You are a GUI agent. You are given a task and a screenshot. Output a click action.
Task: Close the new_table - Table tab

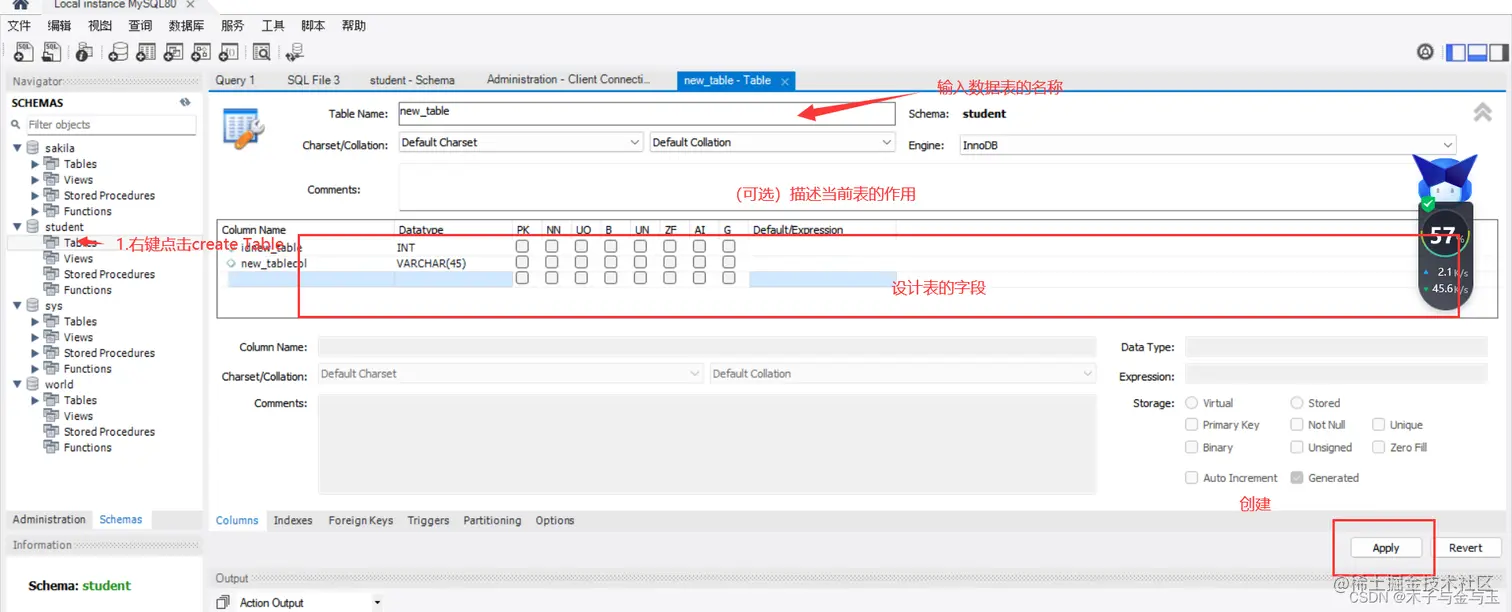[785, 81]
